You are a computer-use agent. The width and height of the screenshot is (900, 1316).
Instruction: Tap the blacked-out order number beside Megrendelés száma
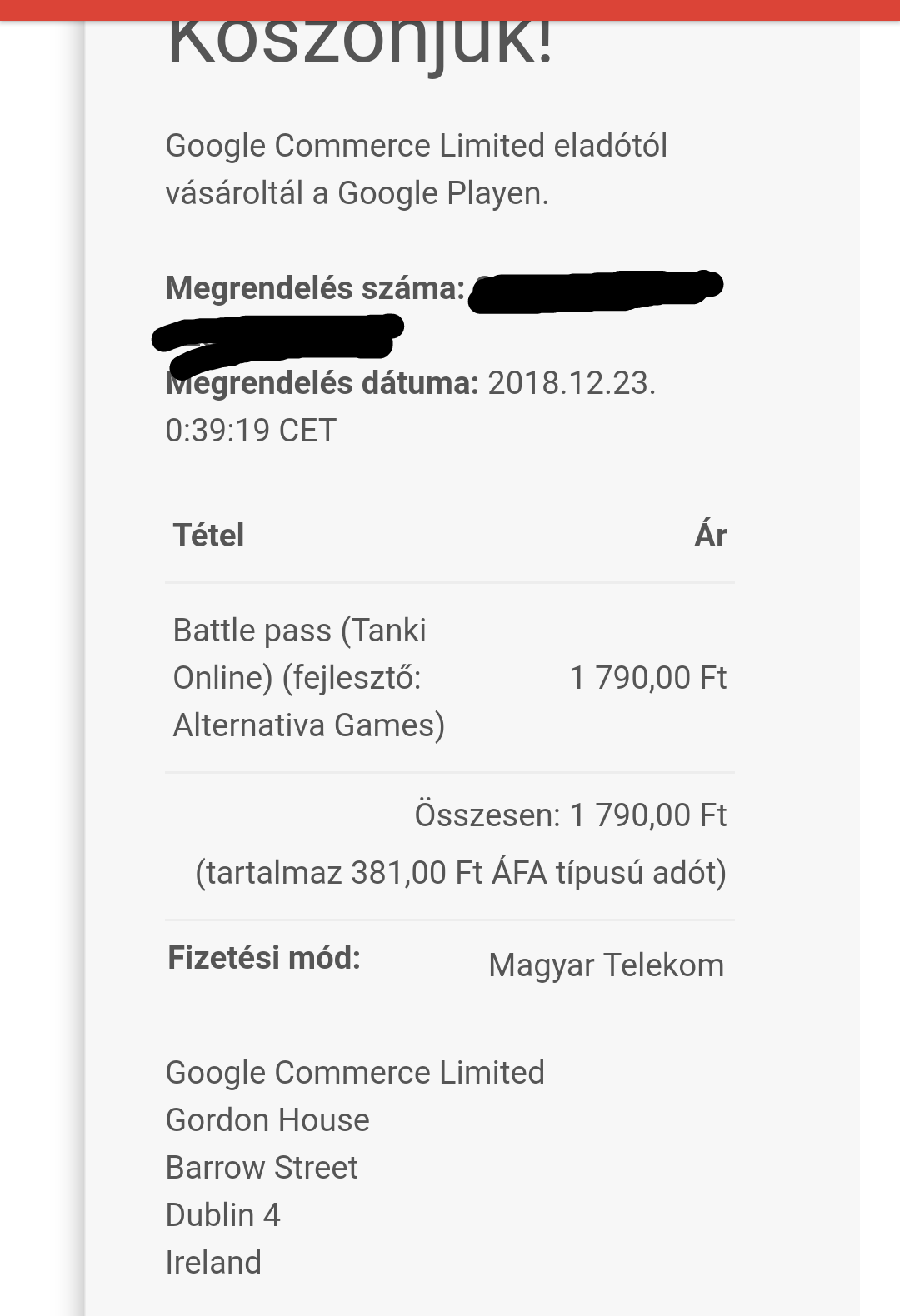click(595, 291)
